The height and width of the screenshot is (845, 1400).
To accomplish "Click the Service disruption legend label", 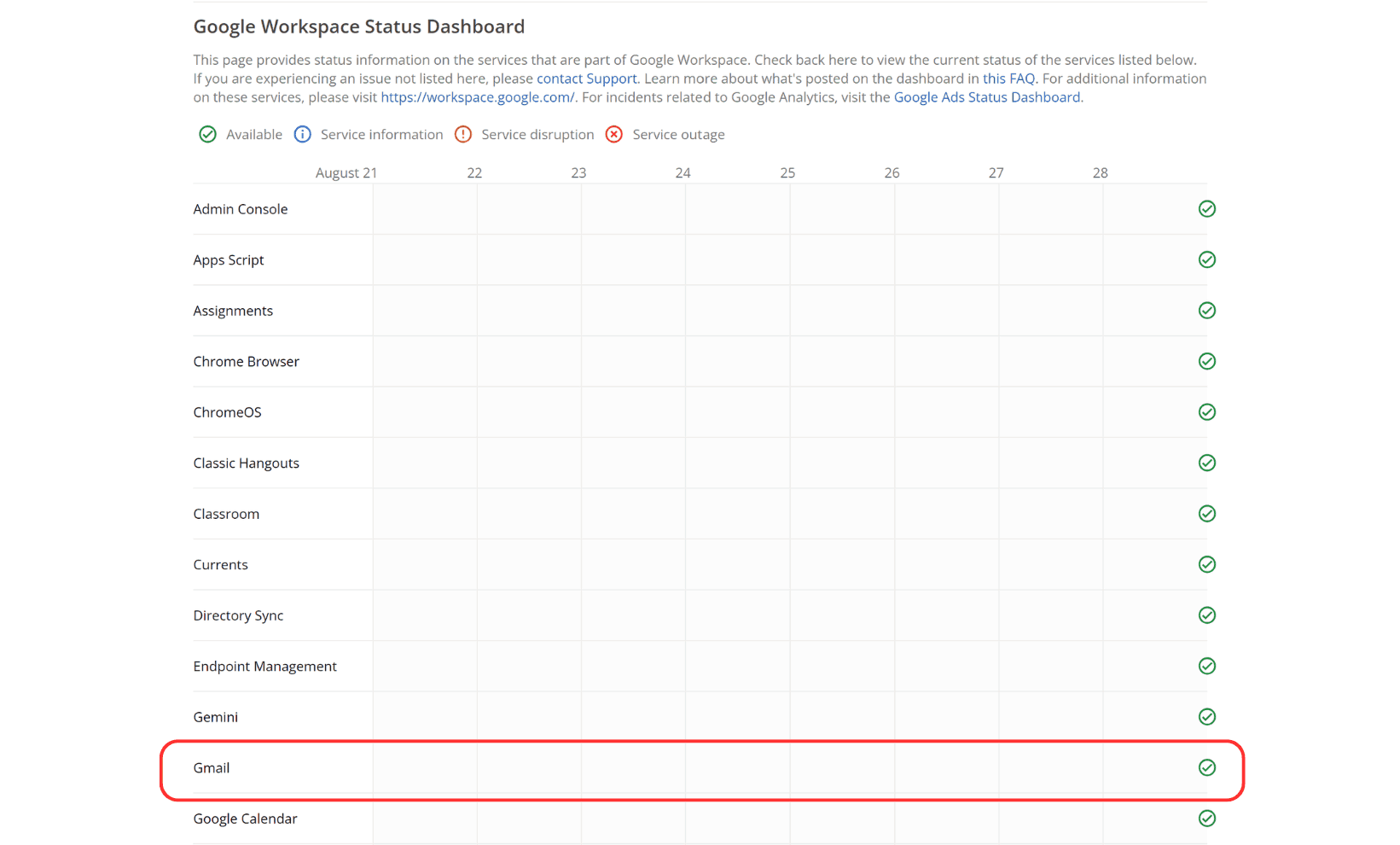I will click(537, 135).
